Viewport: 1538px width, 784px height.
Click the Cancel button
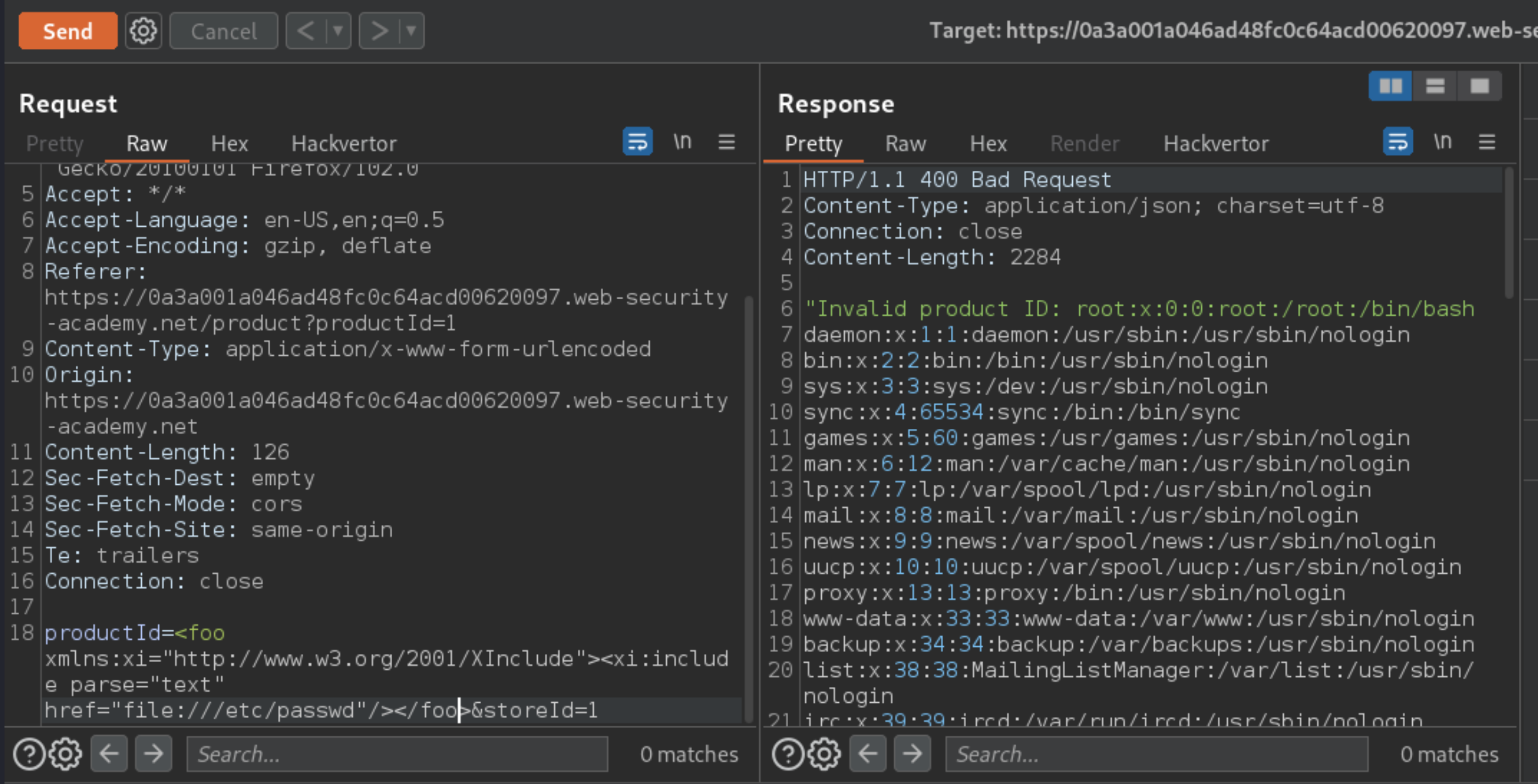pos(224,31)
